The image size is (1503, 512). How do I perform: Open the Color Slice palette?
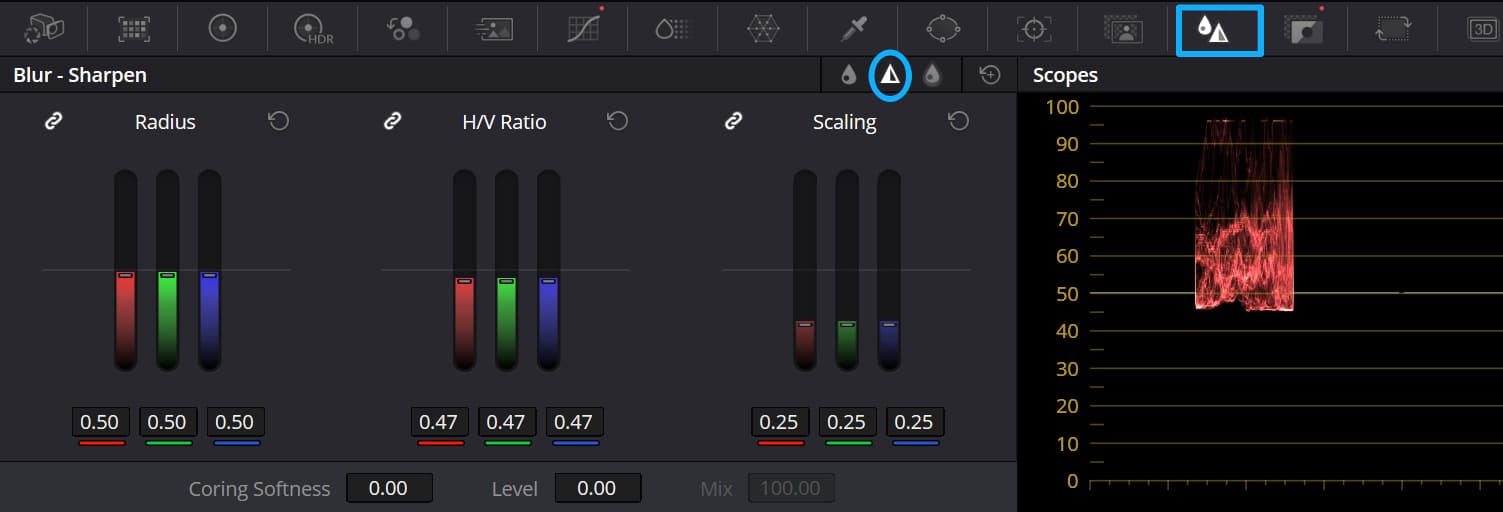point(672,29)
